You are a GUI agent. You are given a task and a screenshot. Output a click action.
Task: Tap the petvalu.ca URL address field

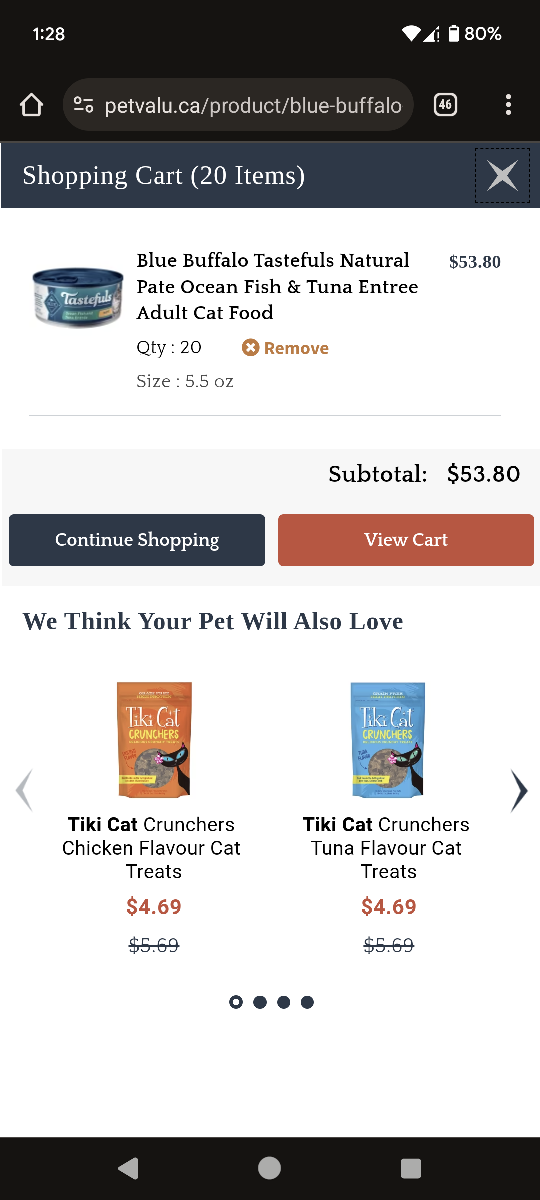tap(253, 105)
